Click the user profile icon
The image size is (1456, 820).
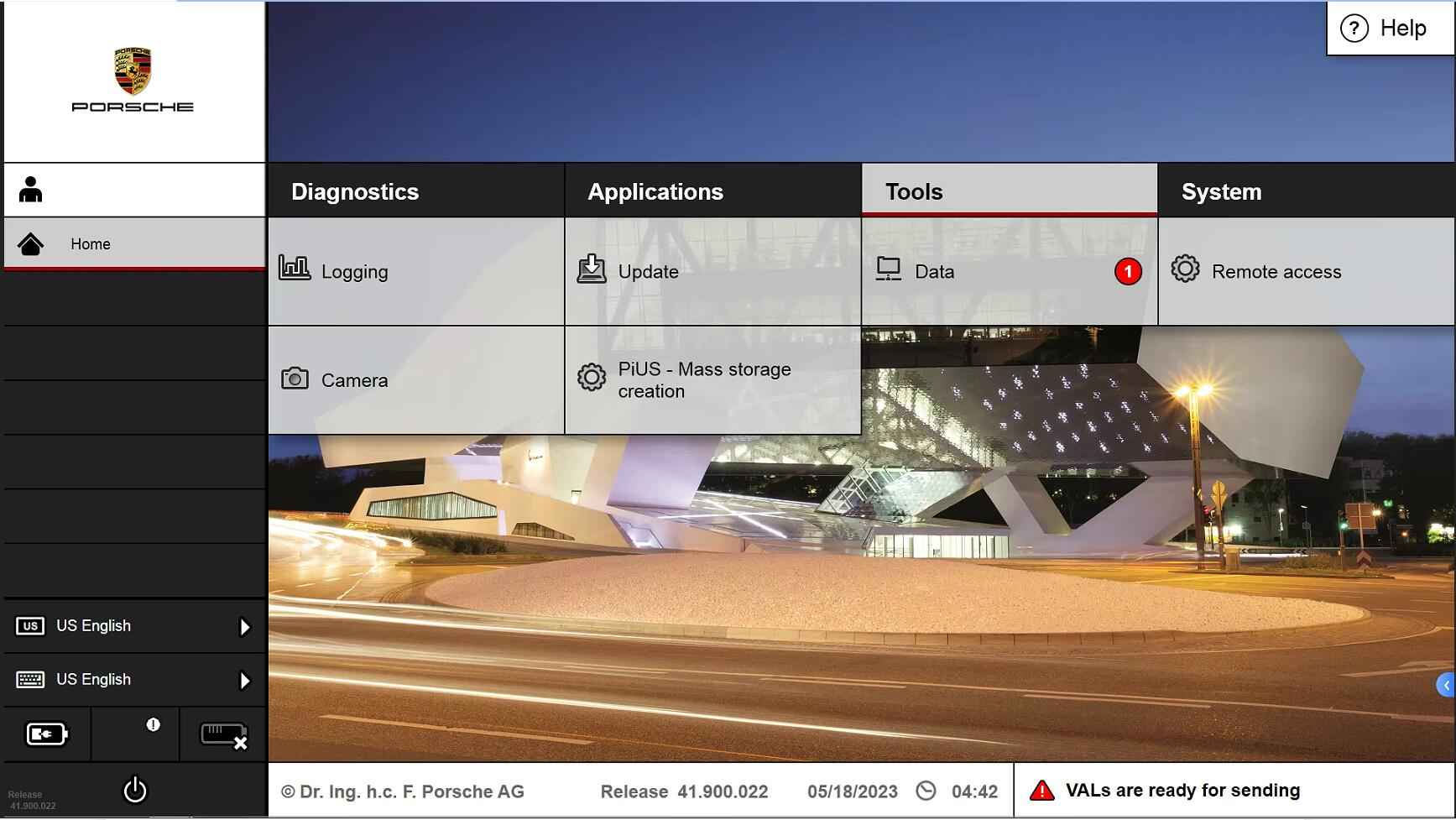coord(31,190)
